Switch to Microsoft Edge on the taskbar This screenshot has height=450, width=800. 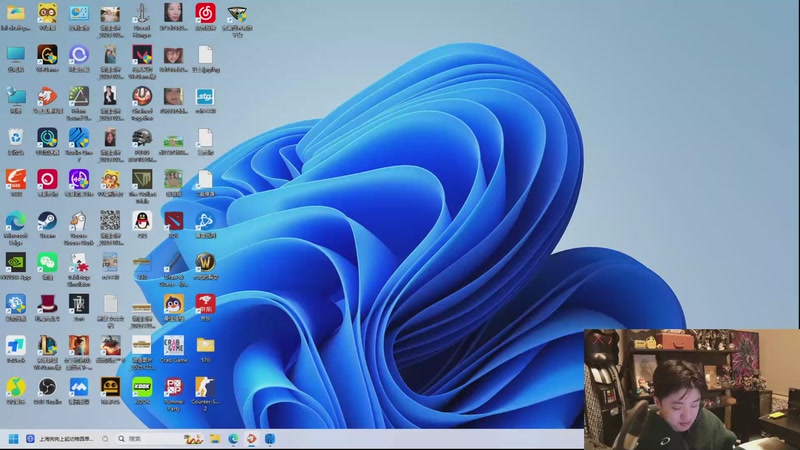(233, 439)
